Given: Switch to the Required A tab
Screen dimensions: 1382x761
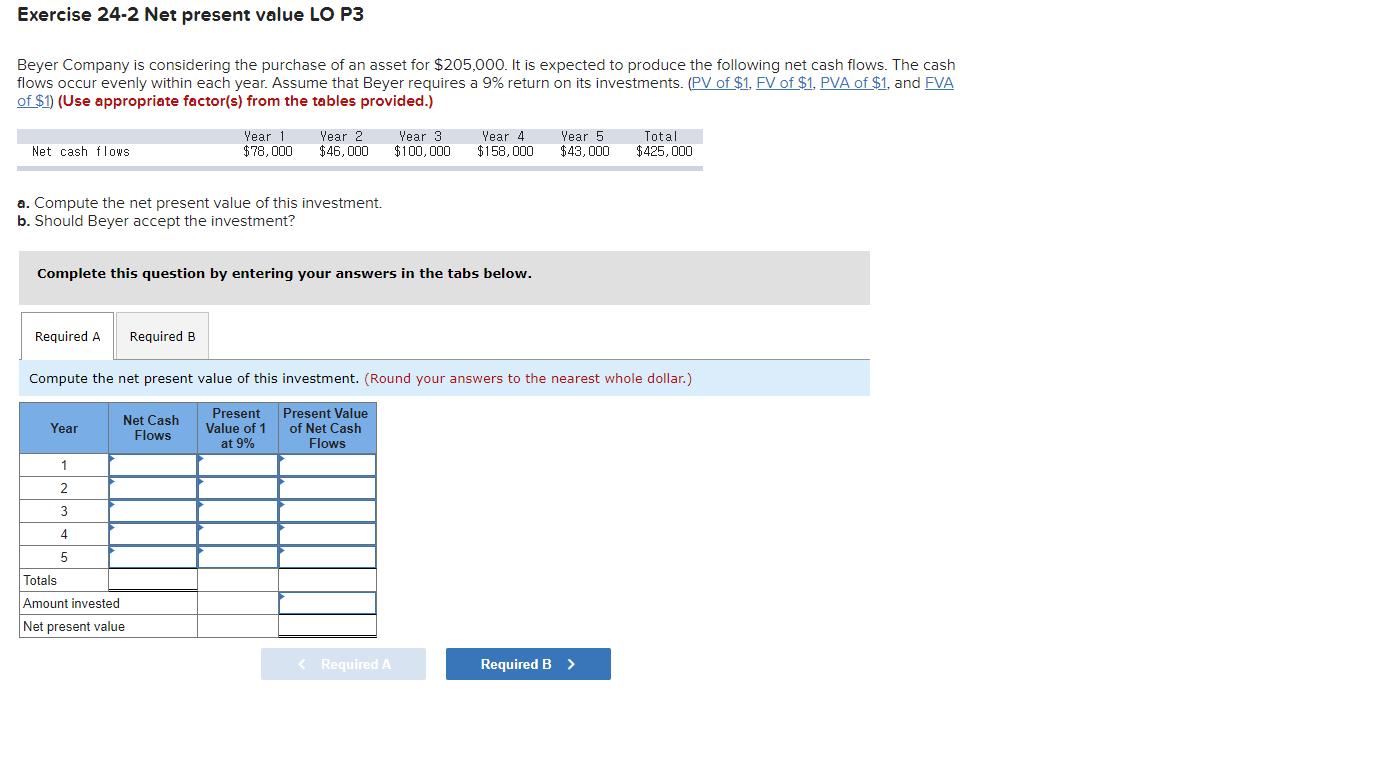Looking at the screenshot, I should click(67, 337).
